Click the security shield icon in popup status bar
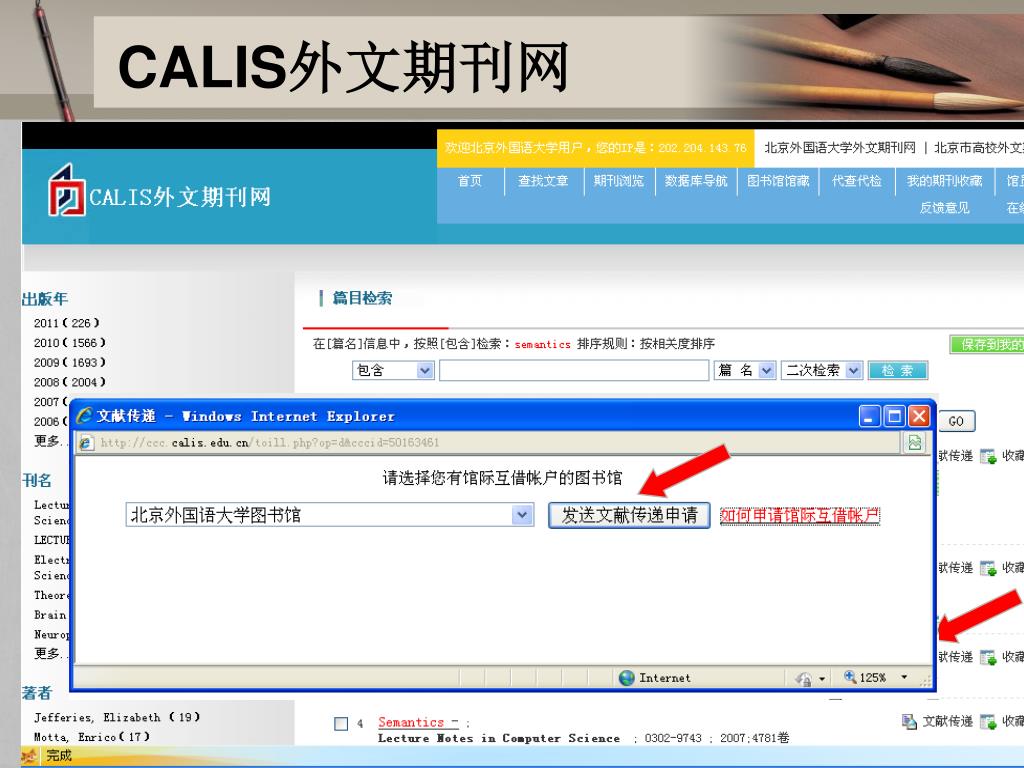The width and height of the screenshot is (1024, 768). (x=803, y=679)
